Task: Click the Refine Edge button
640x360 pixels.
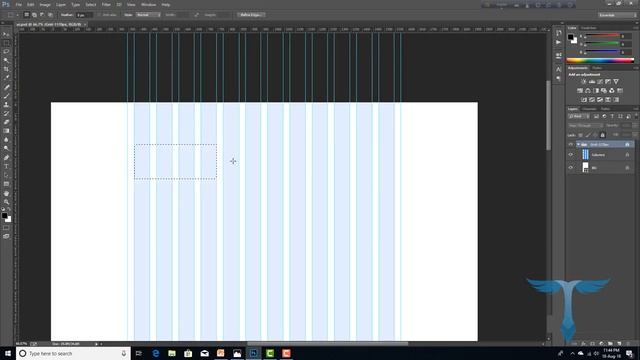Action: 251,15
